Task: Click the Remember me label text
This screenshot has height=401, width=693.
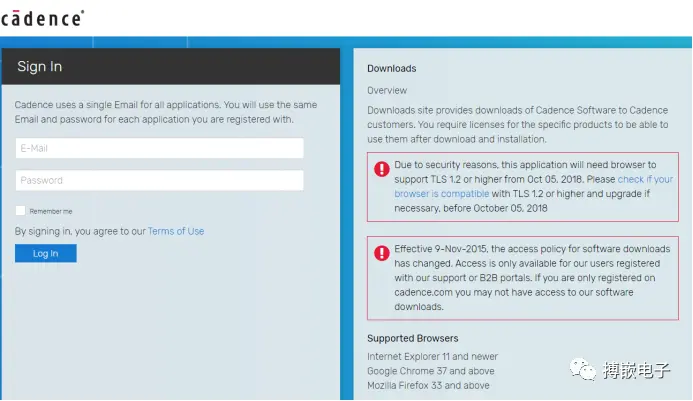Action: (x=51, y=211)
